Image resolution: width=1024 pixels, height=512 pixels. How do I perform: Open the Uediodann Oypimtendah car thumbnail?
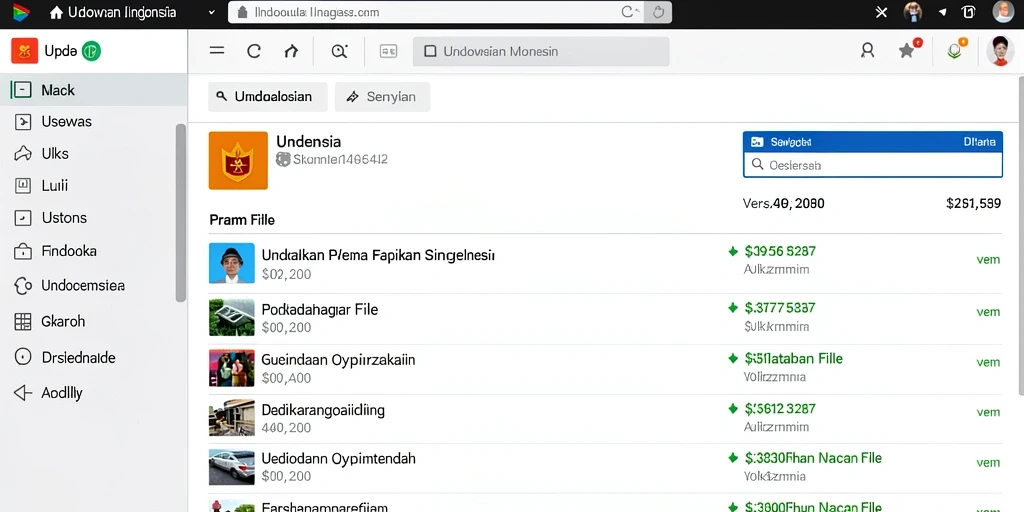click(231, 467)
